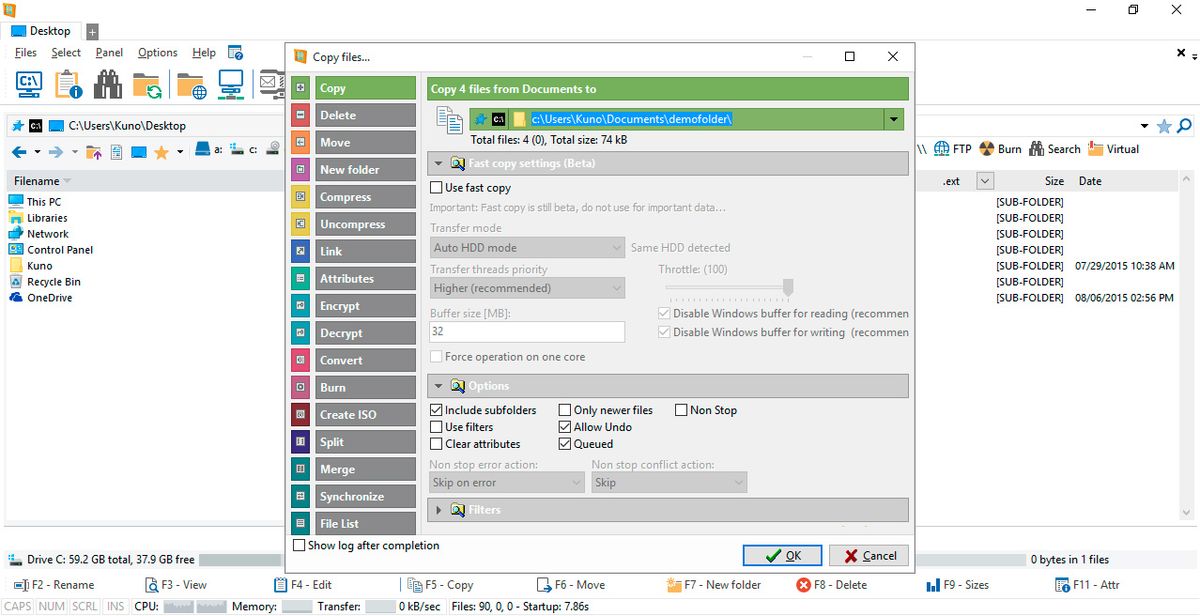Click the Search binoculars icon
The image size is (1200, 616).
pos(1036,149)
